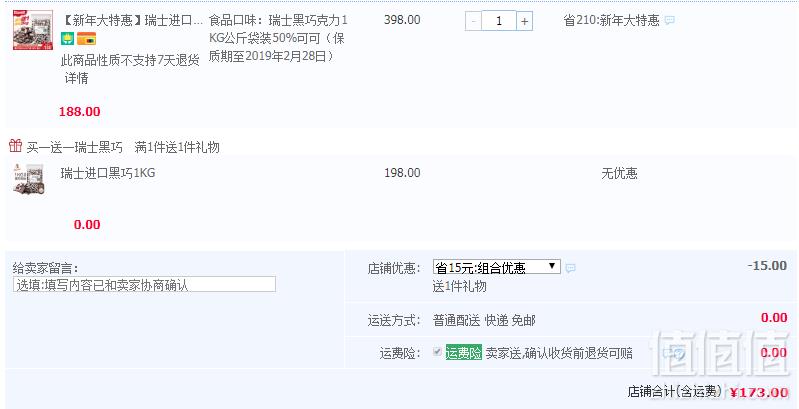
Task: Click the -15.00 discount amount
Action: click(767, 265)
